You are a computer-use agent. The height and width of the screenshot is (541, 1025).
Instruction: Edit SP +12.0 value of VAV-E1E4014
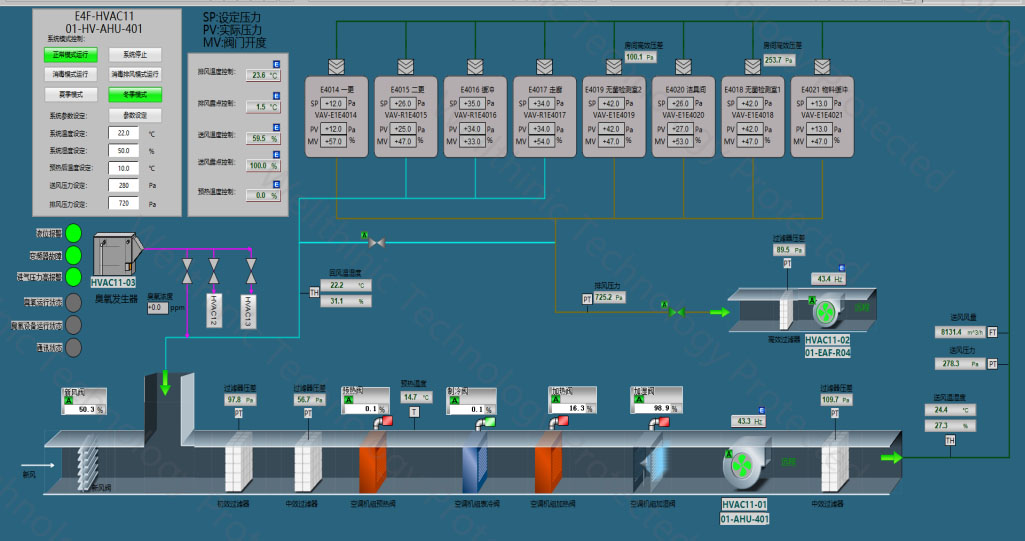tap(333, 103)
